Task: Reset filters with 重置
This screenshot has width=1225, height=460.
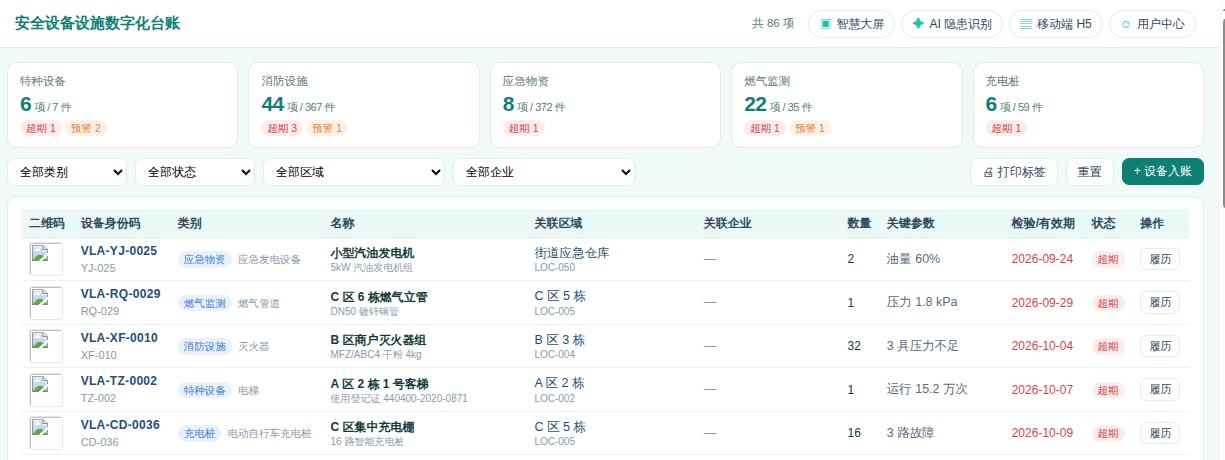Action: [x=1090, y=172]
